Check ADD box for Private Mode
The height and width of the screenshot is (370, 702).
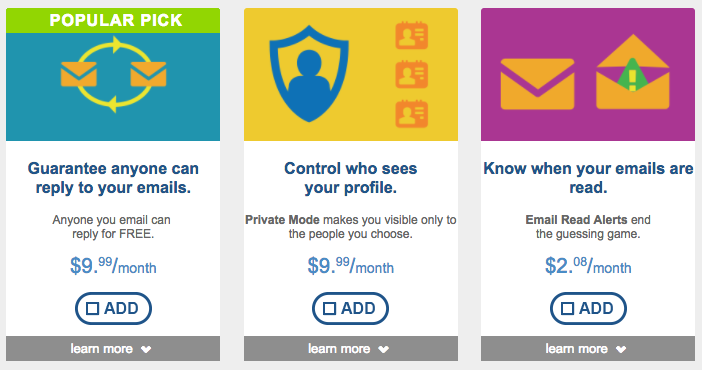pos(350,308)
